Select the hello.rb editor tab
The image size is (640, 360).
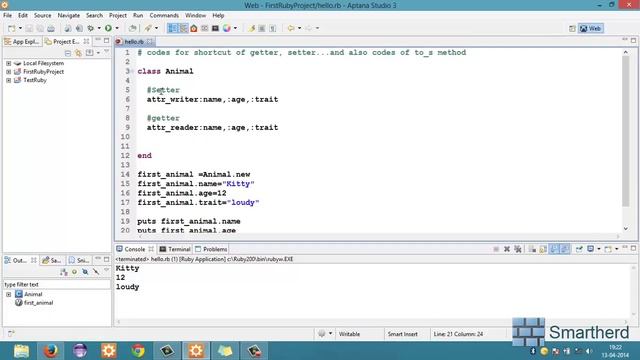pyautogui.click(x=134, y=42)
